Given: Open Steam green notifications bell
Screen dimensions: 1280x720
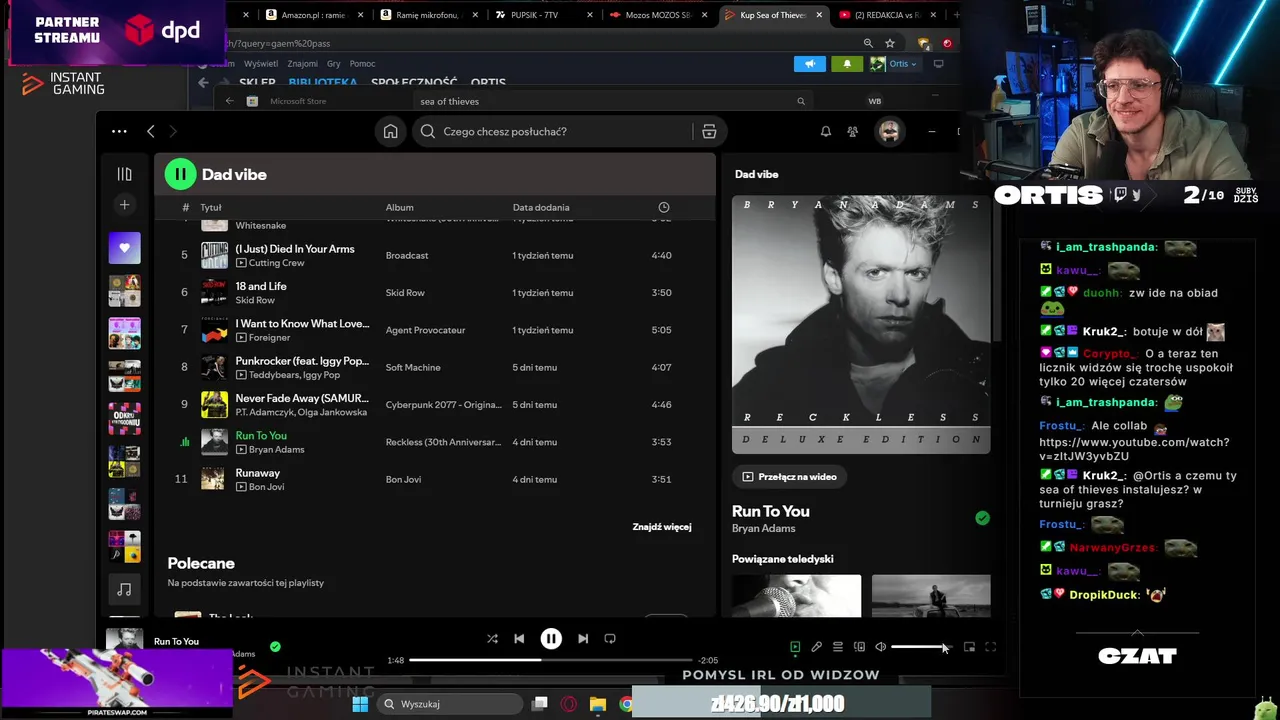Looking at the screenshot, I should [847, 64].
